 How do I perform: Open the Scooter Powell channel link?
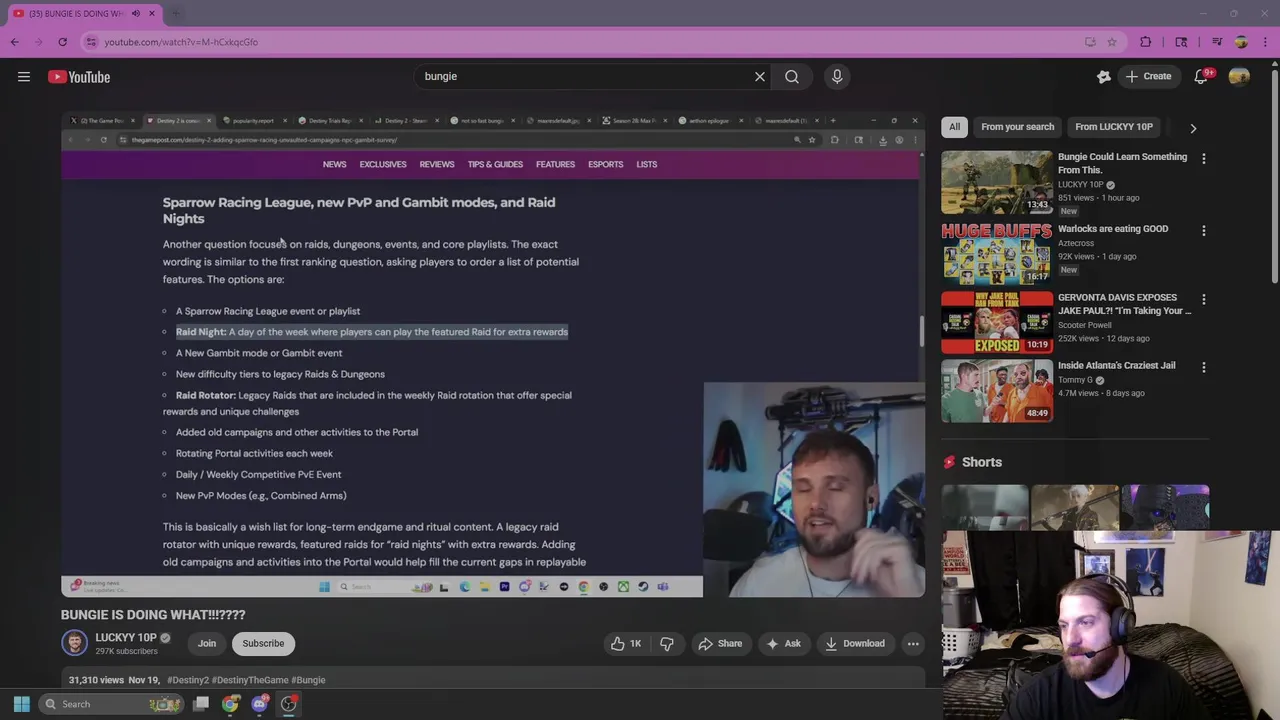1085,325
